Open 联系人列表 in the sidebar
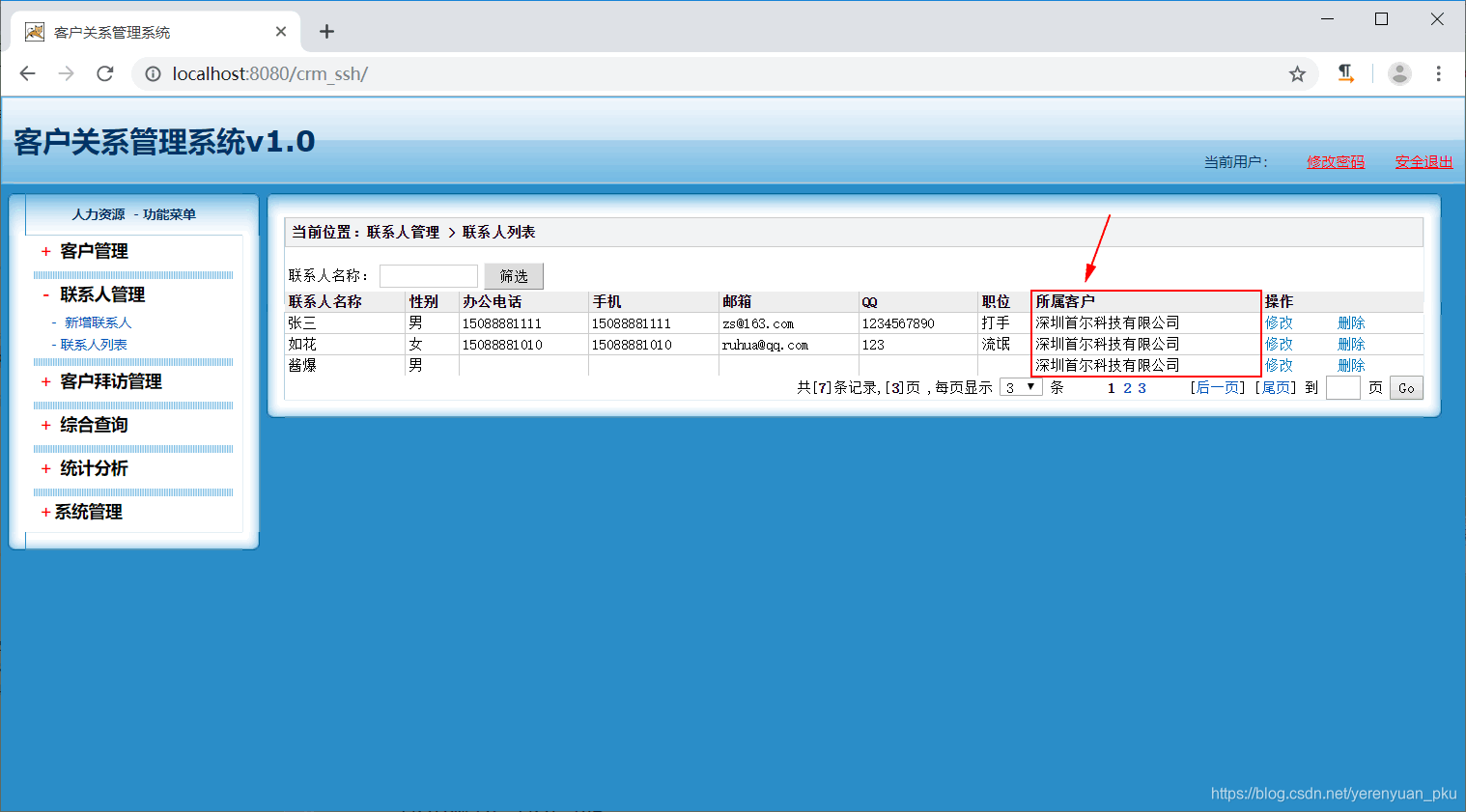The width and height of the screenshot is (1466, 812). (94, 345)
